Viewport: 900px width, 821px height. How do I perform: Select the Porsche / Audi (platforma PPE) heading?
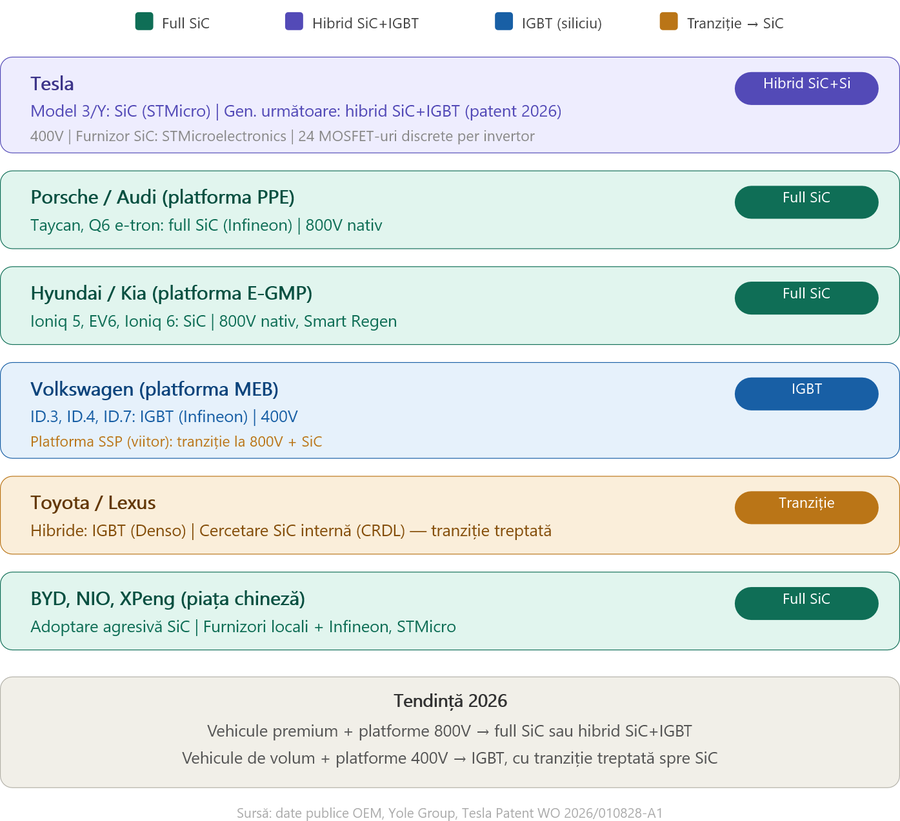162,197
